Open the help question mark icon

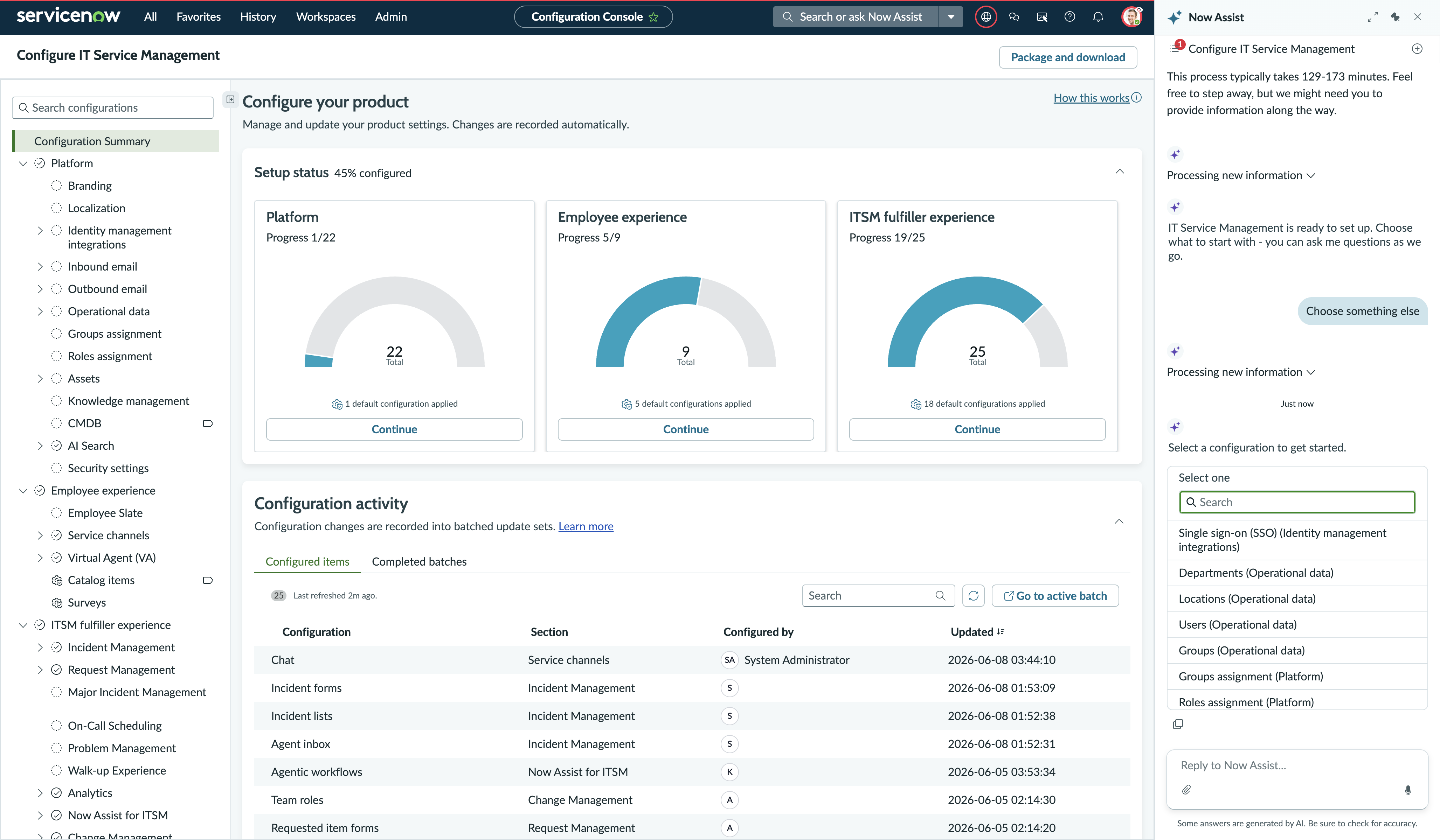(x=1070, y=17)
